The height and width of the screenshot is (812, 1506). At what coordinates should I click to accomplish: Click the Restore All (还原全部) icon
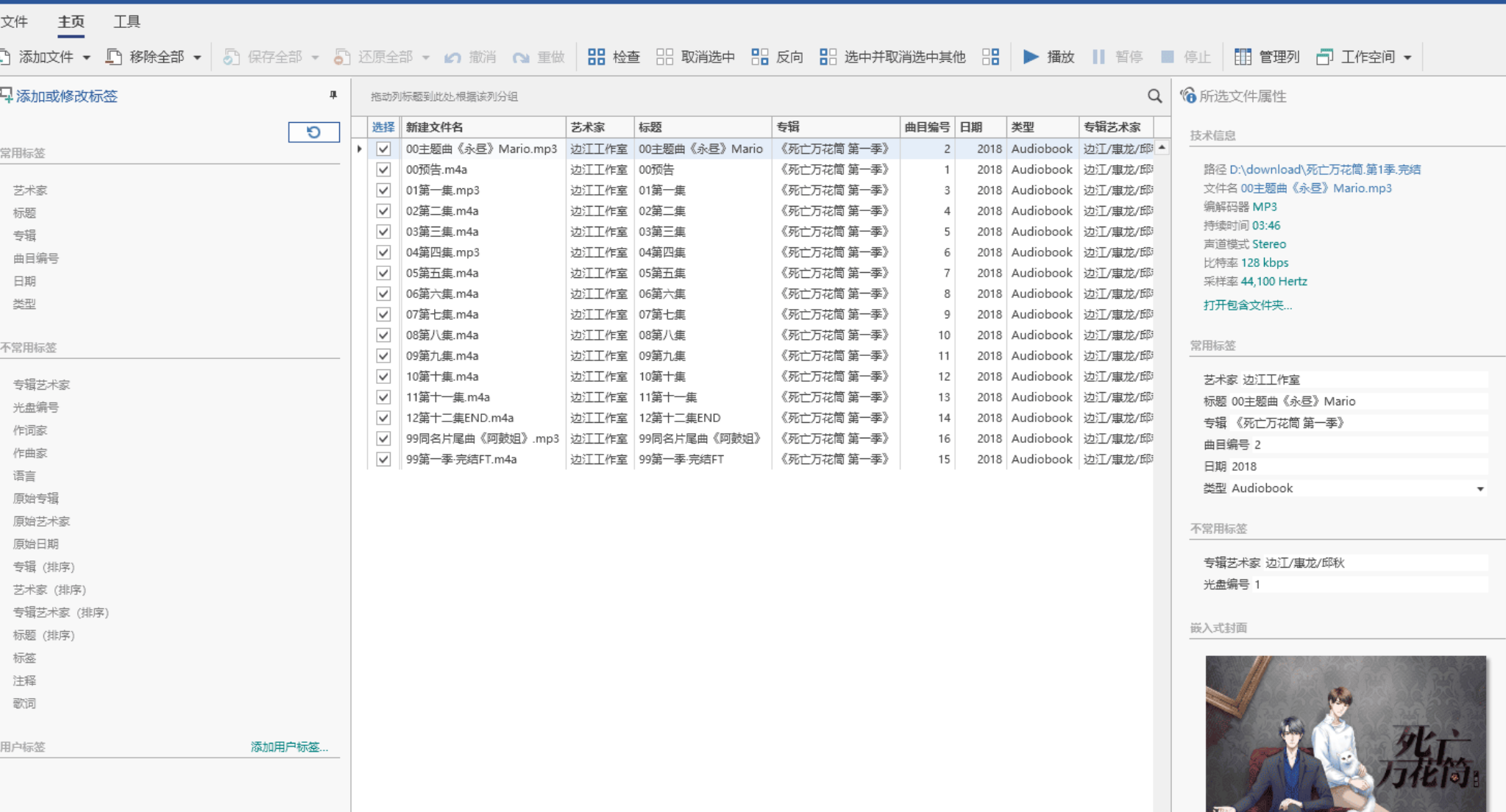tap(342, 57)
